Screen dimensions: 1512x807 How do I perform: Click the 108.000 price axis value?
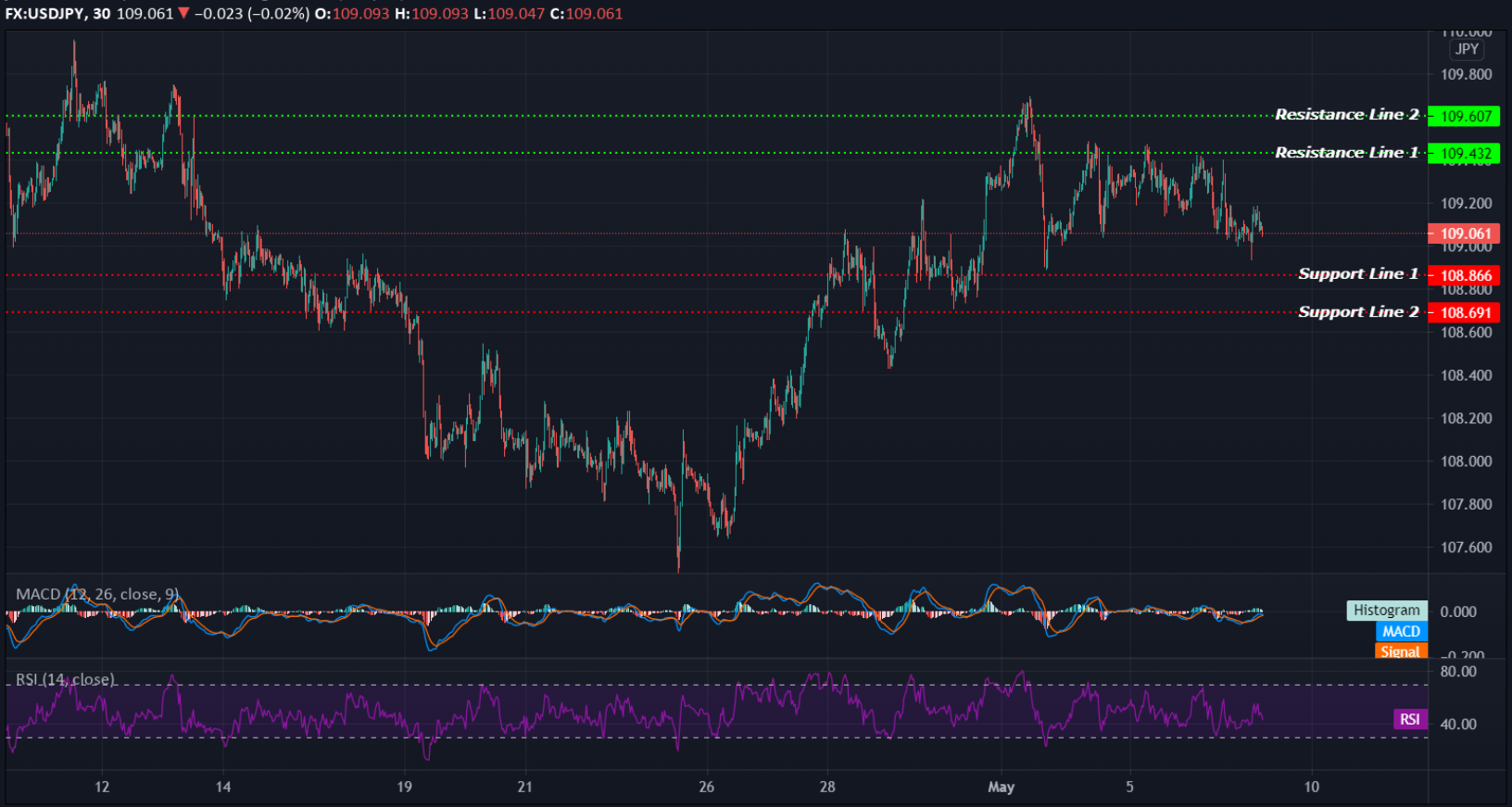tap(1466, 461)
